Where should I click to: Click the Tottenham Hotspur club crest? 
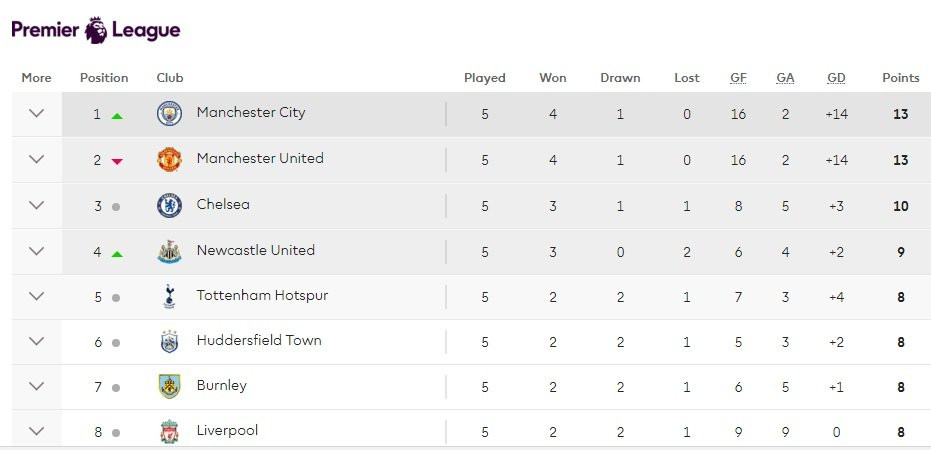click(169, 296)
